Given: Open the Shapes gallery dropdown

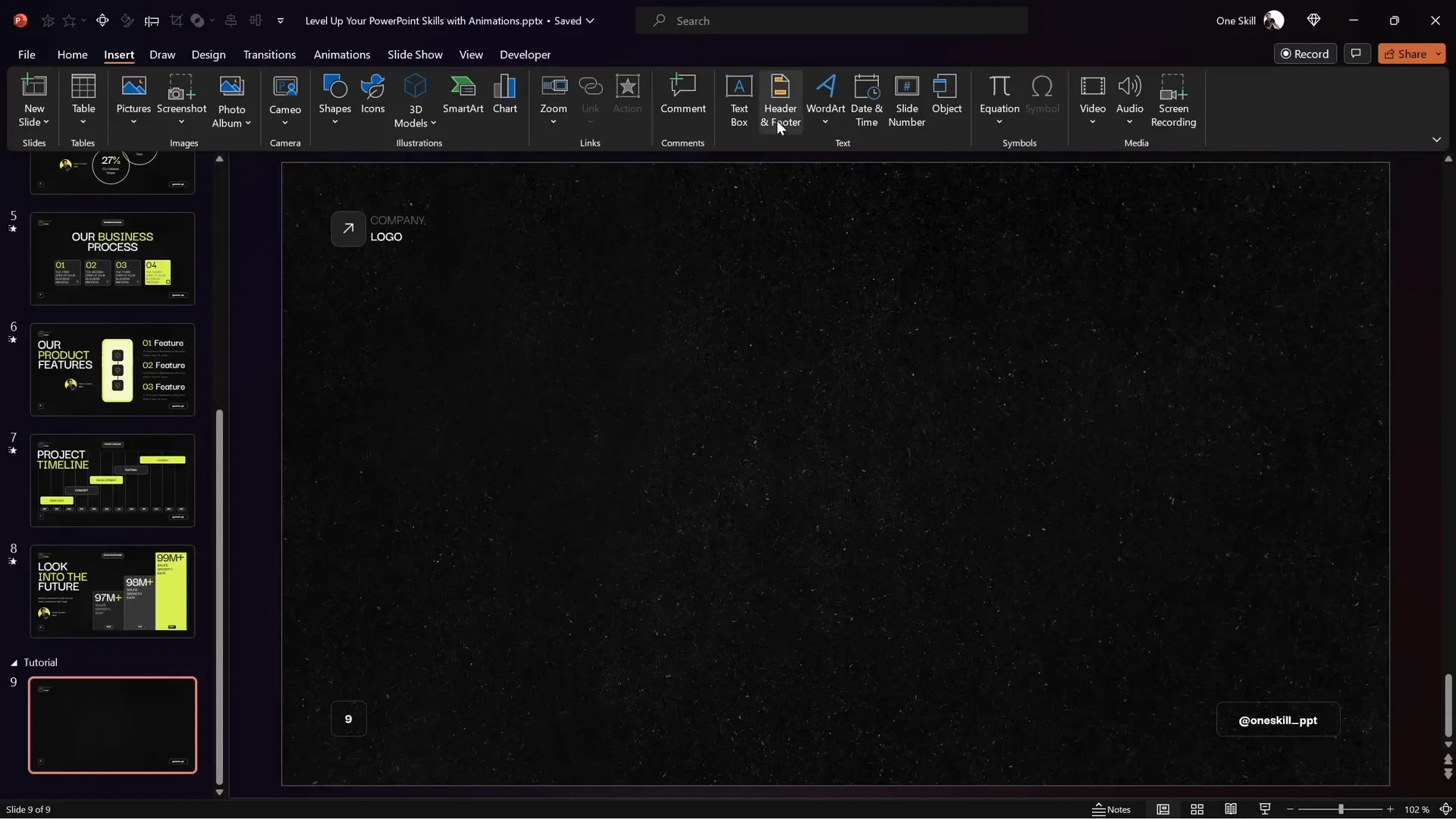Looking at the screenshot, I should coord(334,120).
